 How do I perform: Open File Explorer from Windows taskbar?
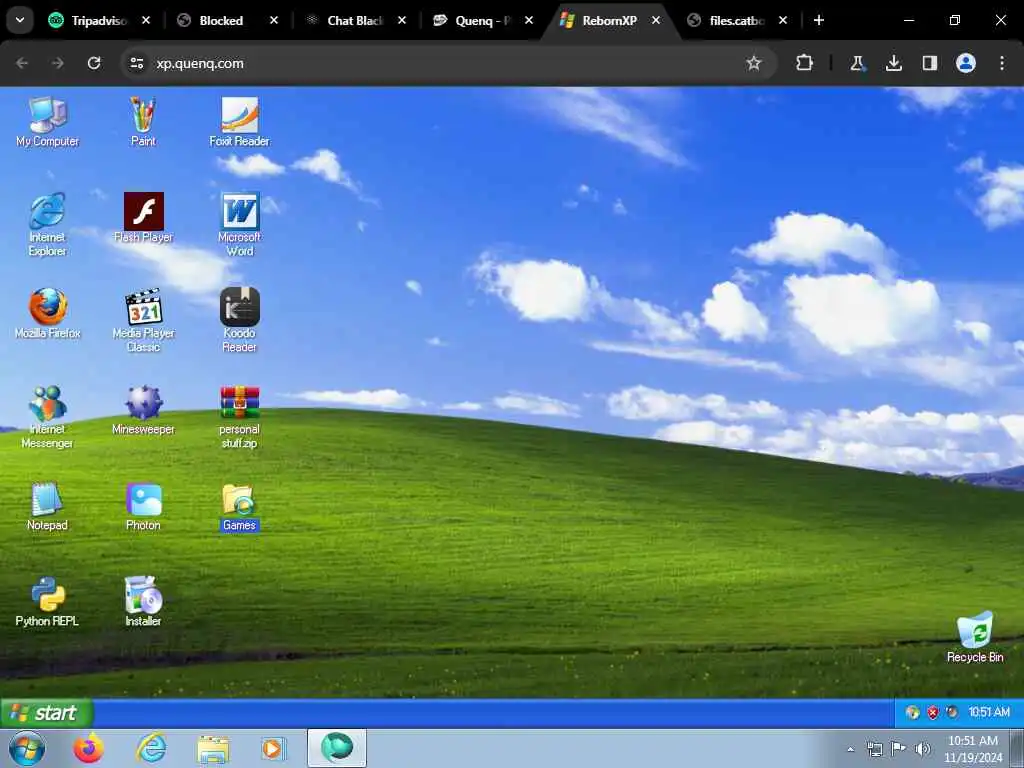tap(213, 749)
